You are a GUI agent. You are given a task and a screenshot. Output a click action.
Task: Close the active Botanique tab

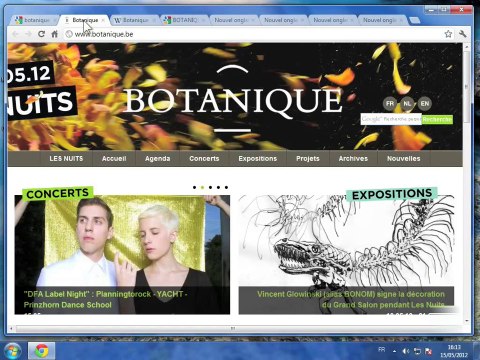(x=103, y=20)
